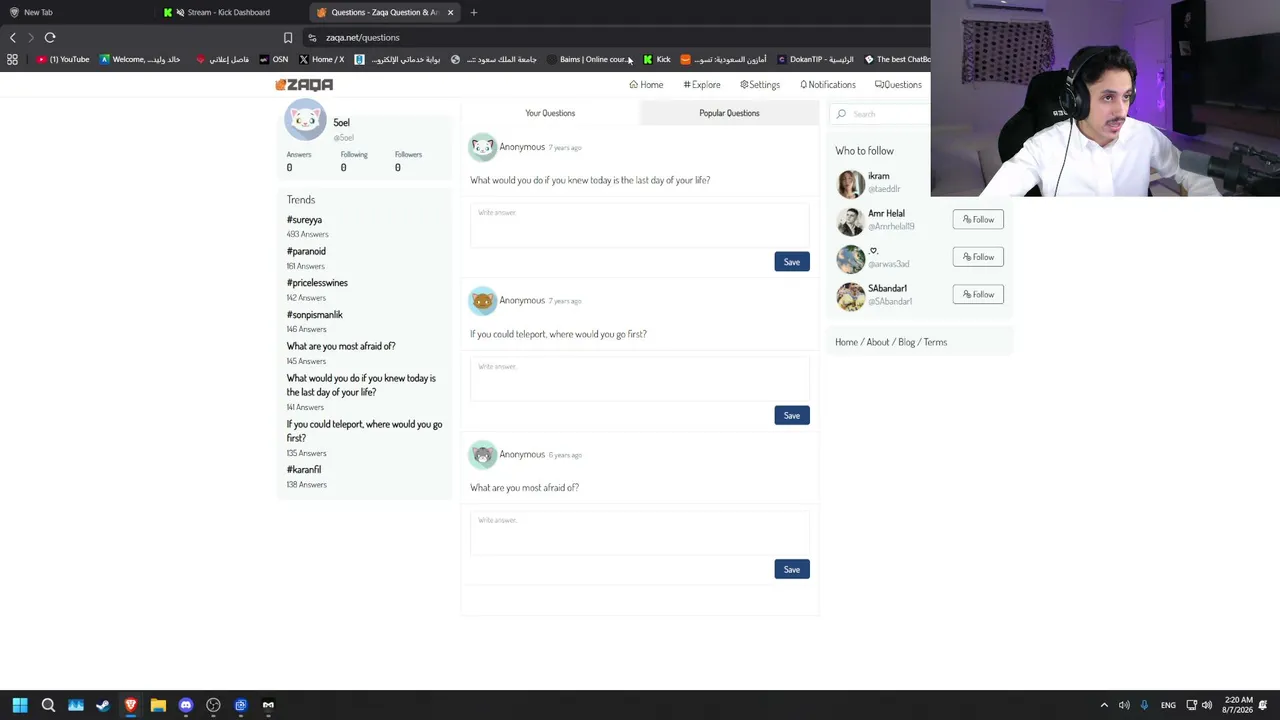Close the Questions - Zaqa tab

tap(450, 12)
